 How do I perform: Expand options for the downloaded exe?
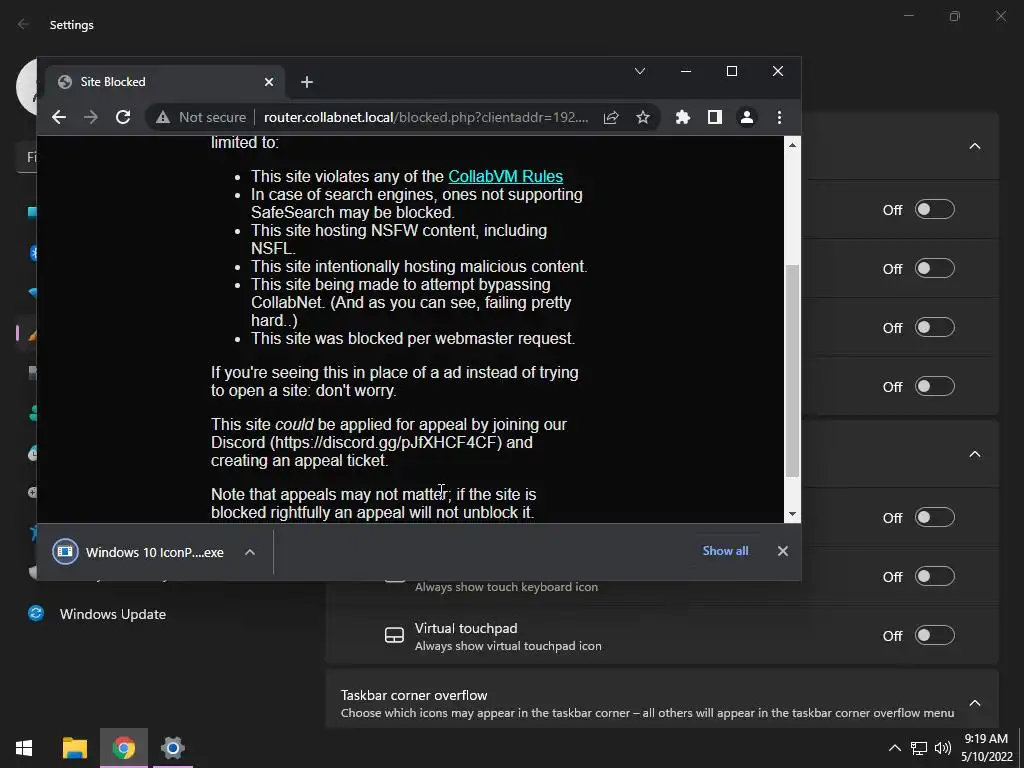pyautogui.click(x=249, y=552)
